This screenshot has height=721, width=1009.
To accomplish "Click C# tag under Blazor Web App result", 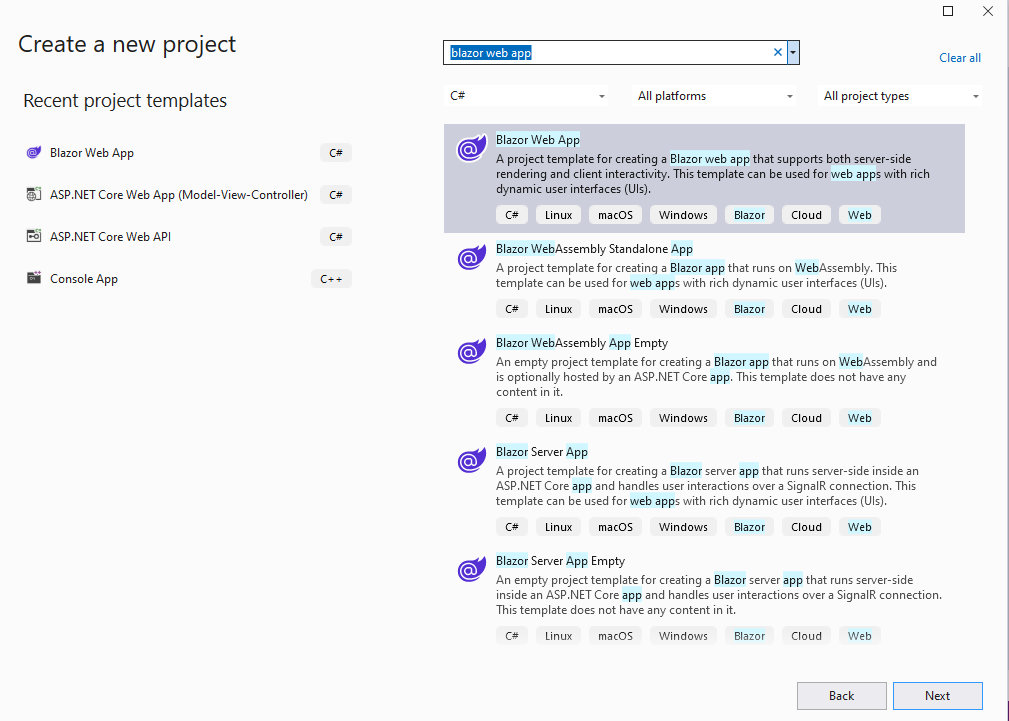I will 512,215.
